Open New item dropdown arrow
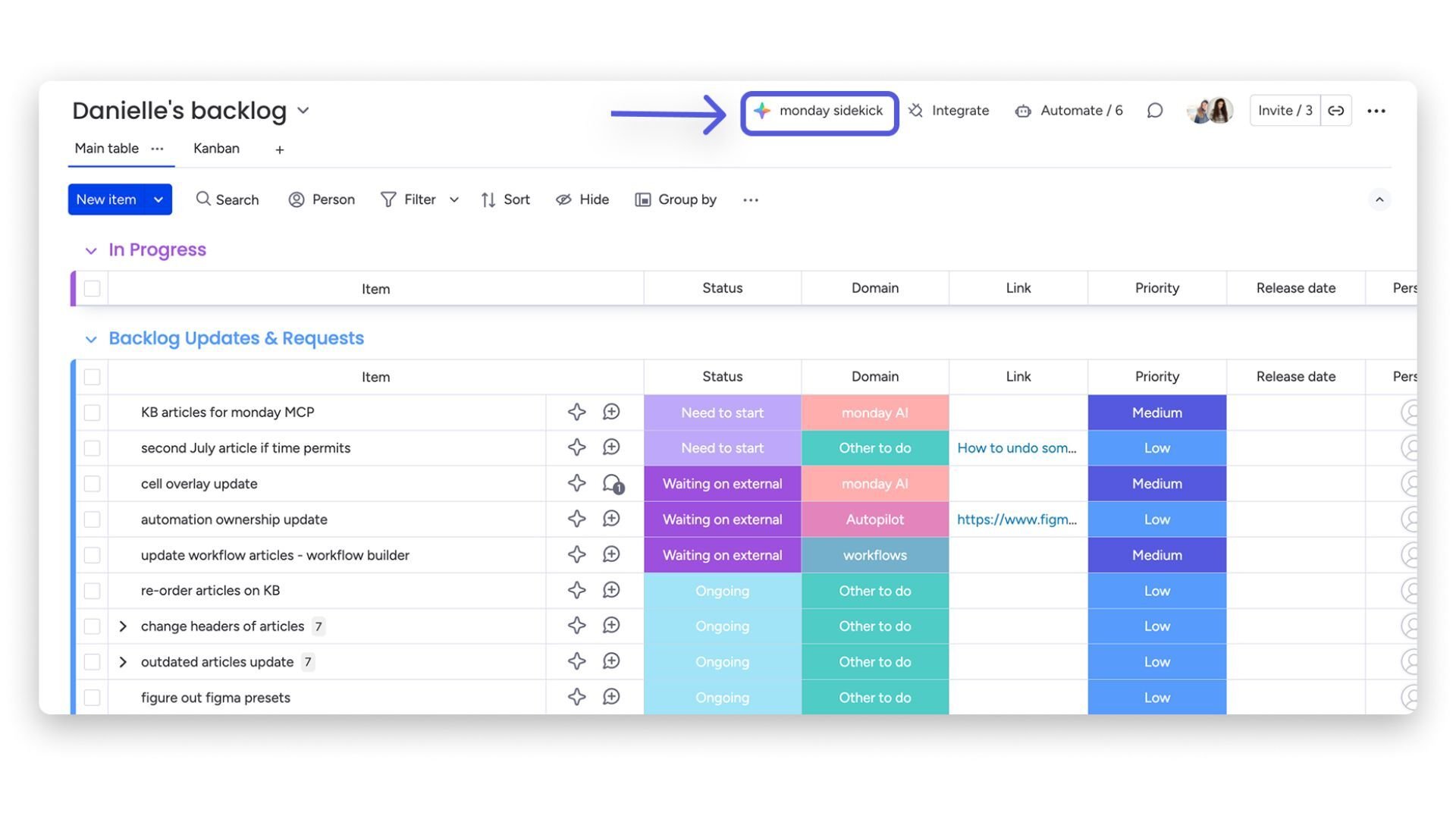1456x819 pixels. 158,199
